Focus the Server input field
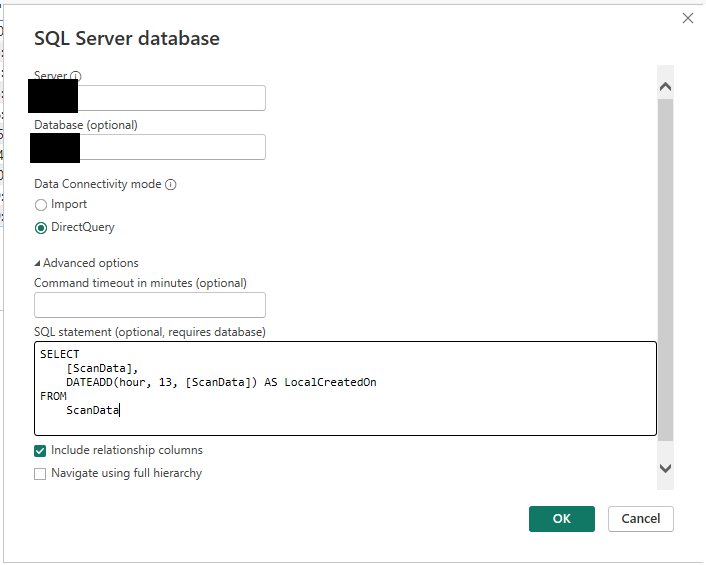 point(149,98)
